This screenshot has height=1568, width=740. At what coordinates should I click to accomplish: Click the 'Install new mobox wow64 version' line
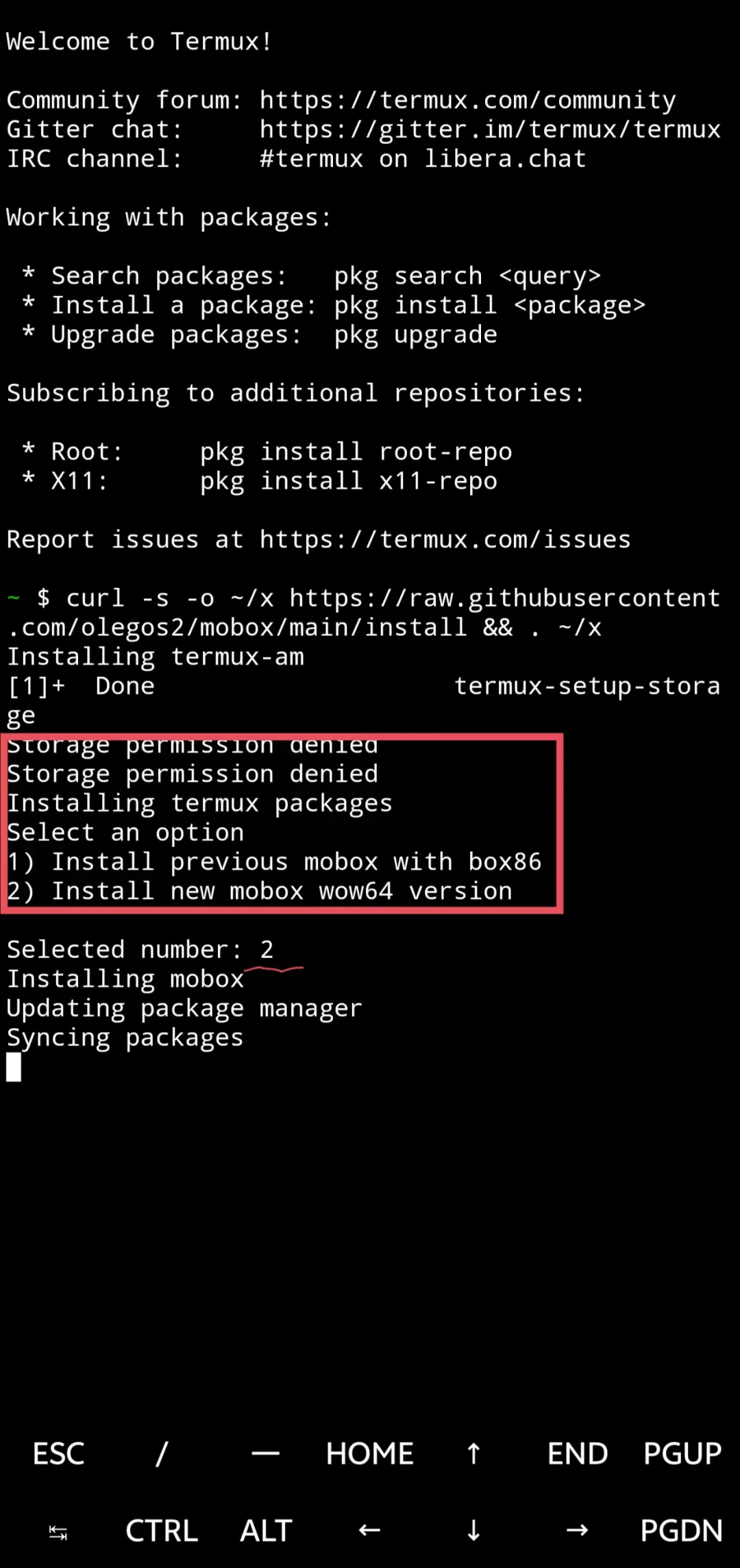tap(260, 891)
